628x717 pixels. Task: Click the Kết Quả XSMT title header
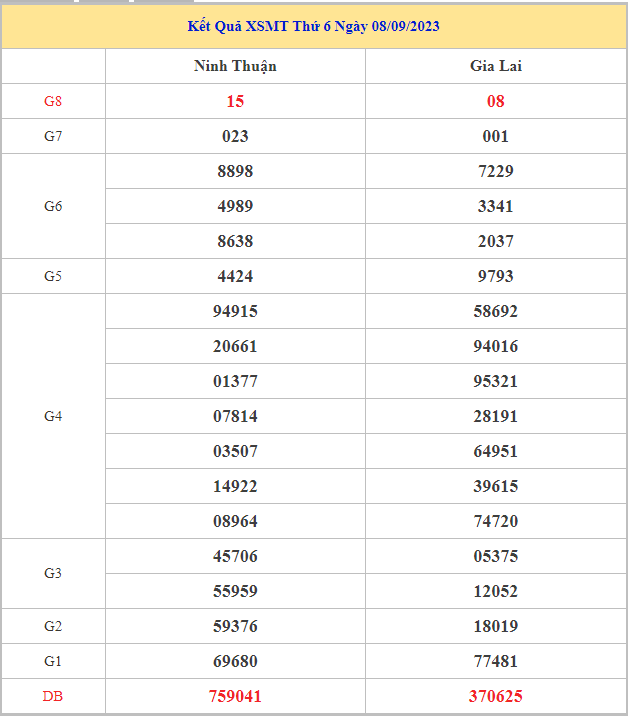click(x=313, y=26)
